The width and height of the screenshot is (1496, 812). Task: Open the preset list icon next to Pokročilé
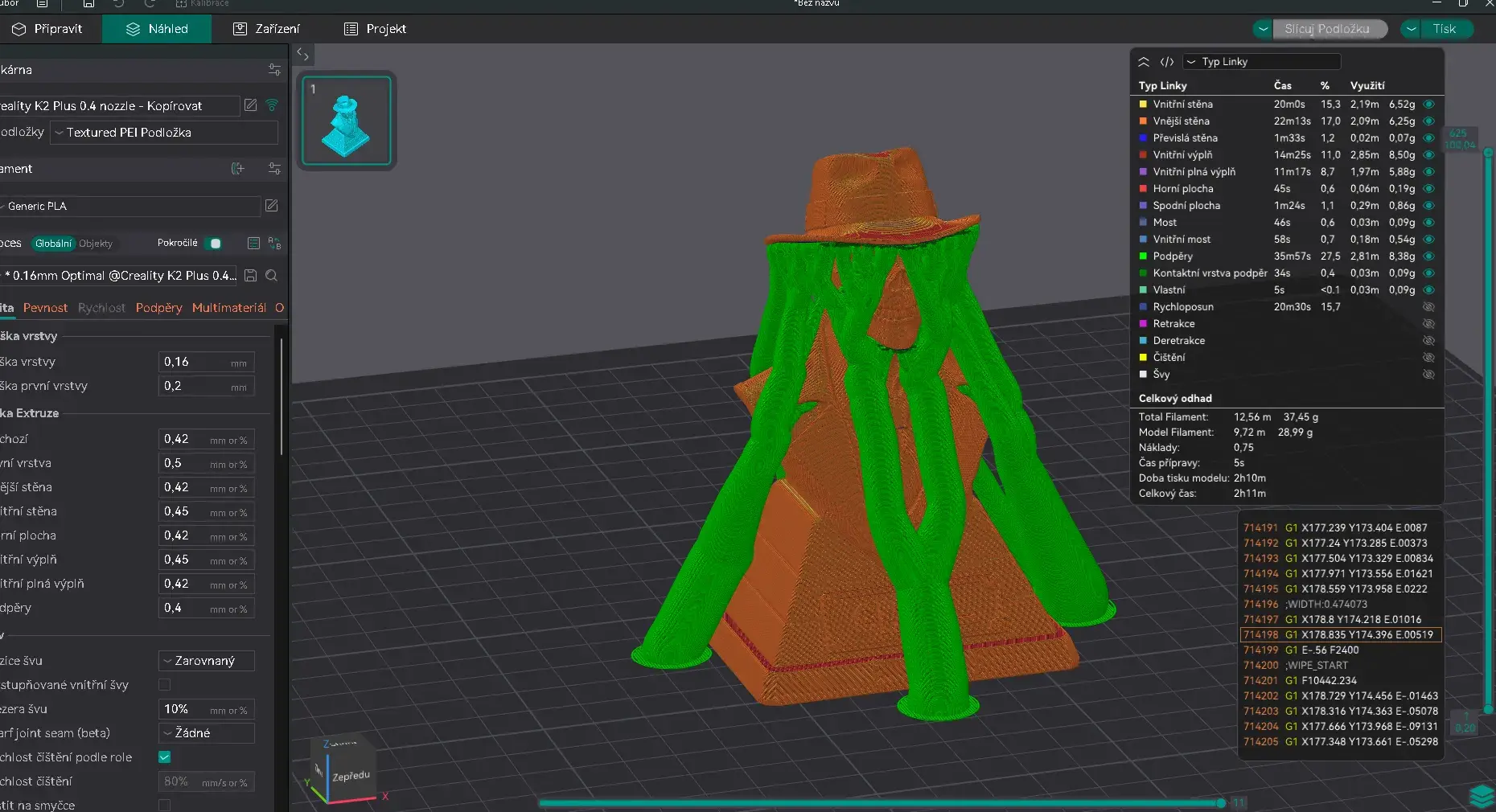click(253, 243)
